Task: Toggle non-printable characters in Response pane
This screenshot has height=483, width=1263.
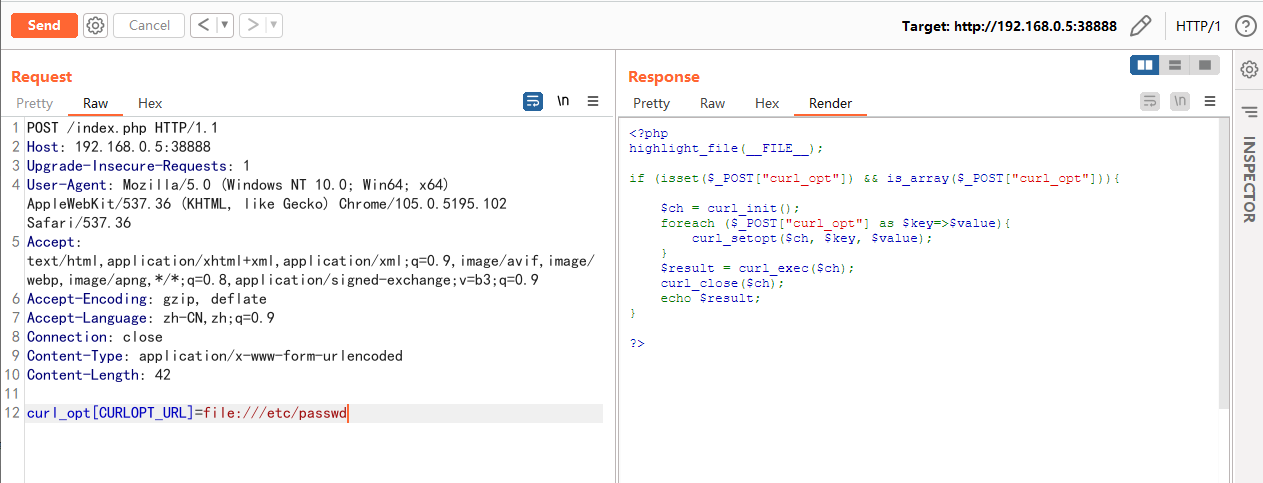Action: click(1180, 101)
